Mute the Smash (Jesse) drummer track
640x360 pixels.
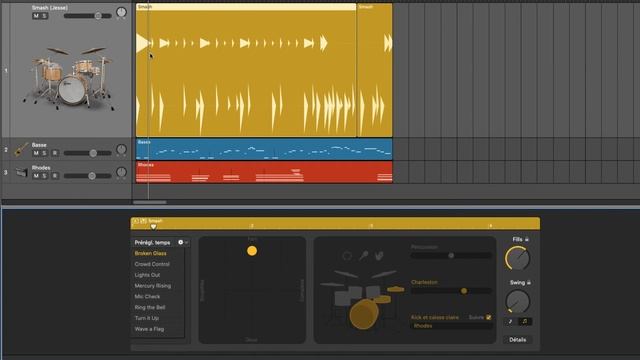(36, 16)
